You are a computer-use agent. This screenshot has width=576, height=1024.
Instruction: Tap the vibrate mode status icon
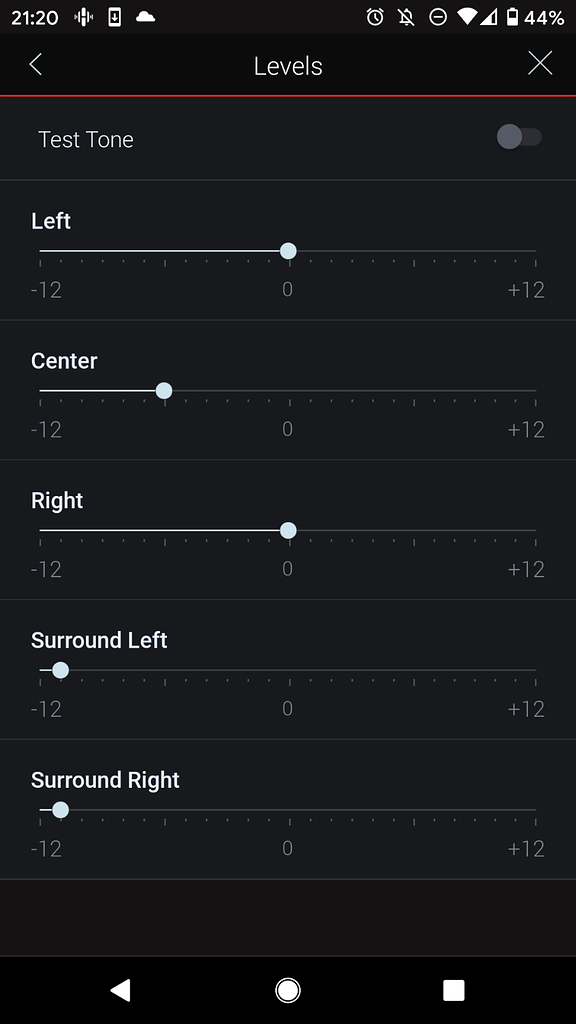[82, 17]
